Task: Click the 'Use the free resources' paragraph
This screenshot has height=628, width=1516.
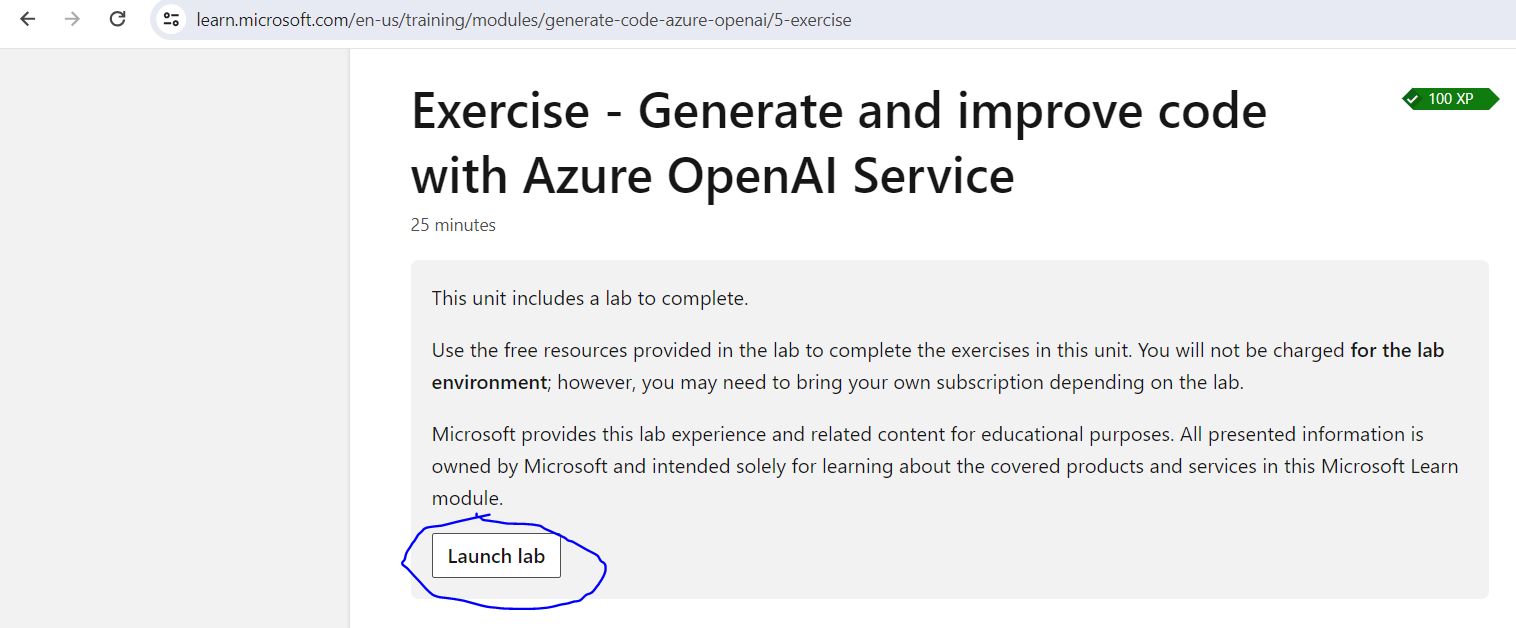Action: tap(938, 366)
